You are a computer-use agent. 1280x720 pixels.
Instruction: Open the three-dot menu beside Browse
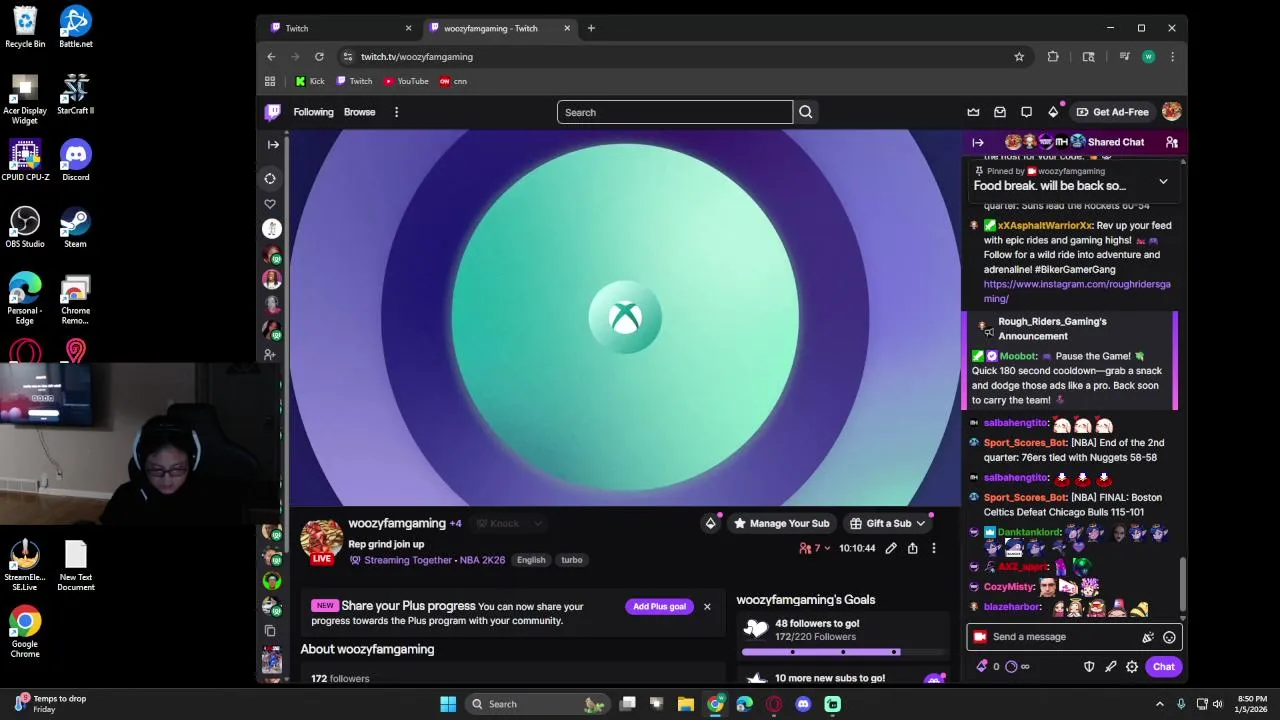(396, 112)
